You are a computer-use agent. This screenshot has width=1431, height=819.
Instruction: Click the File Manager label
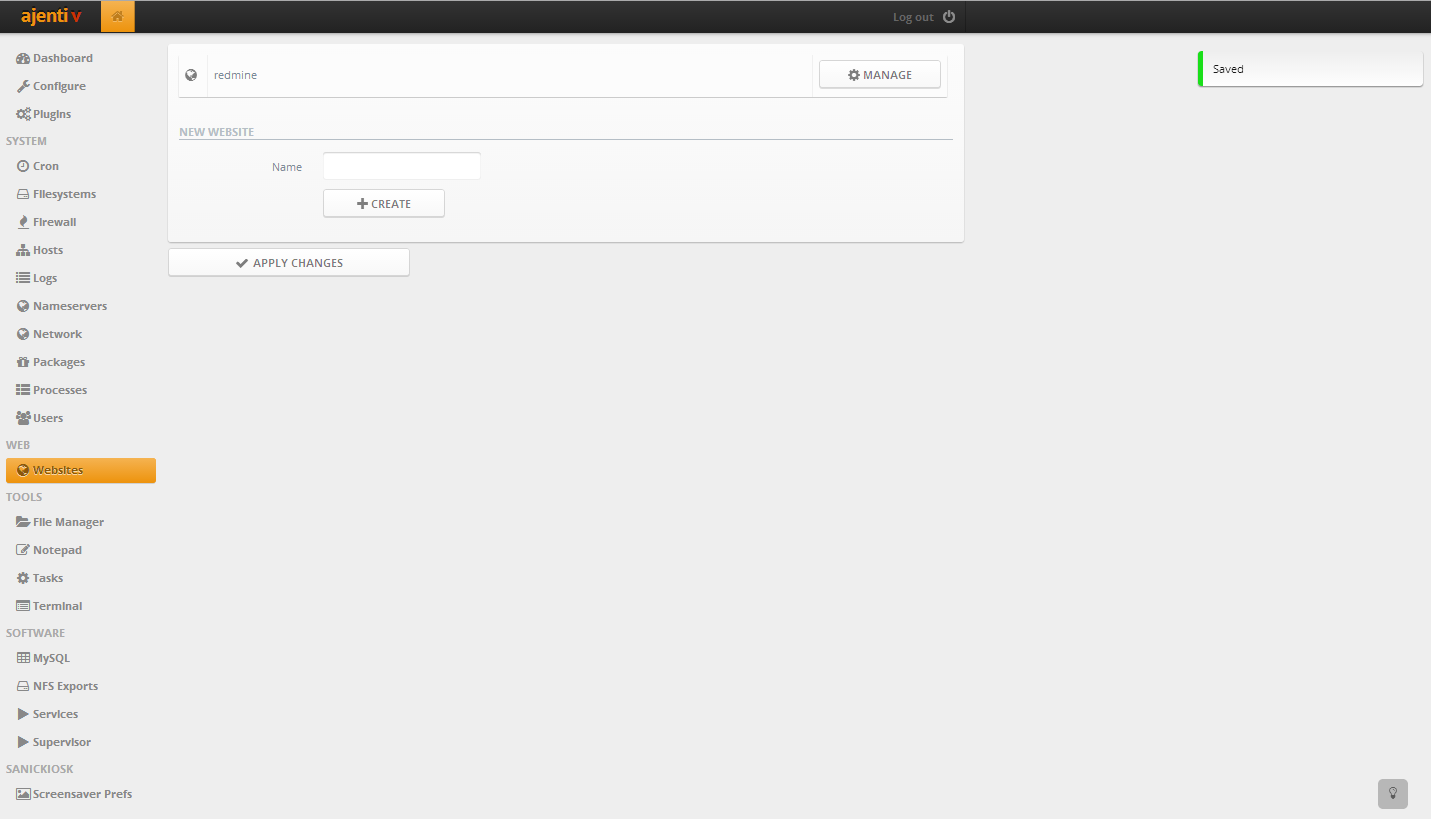(x=69, y=522)
